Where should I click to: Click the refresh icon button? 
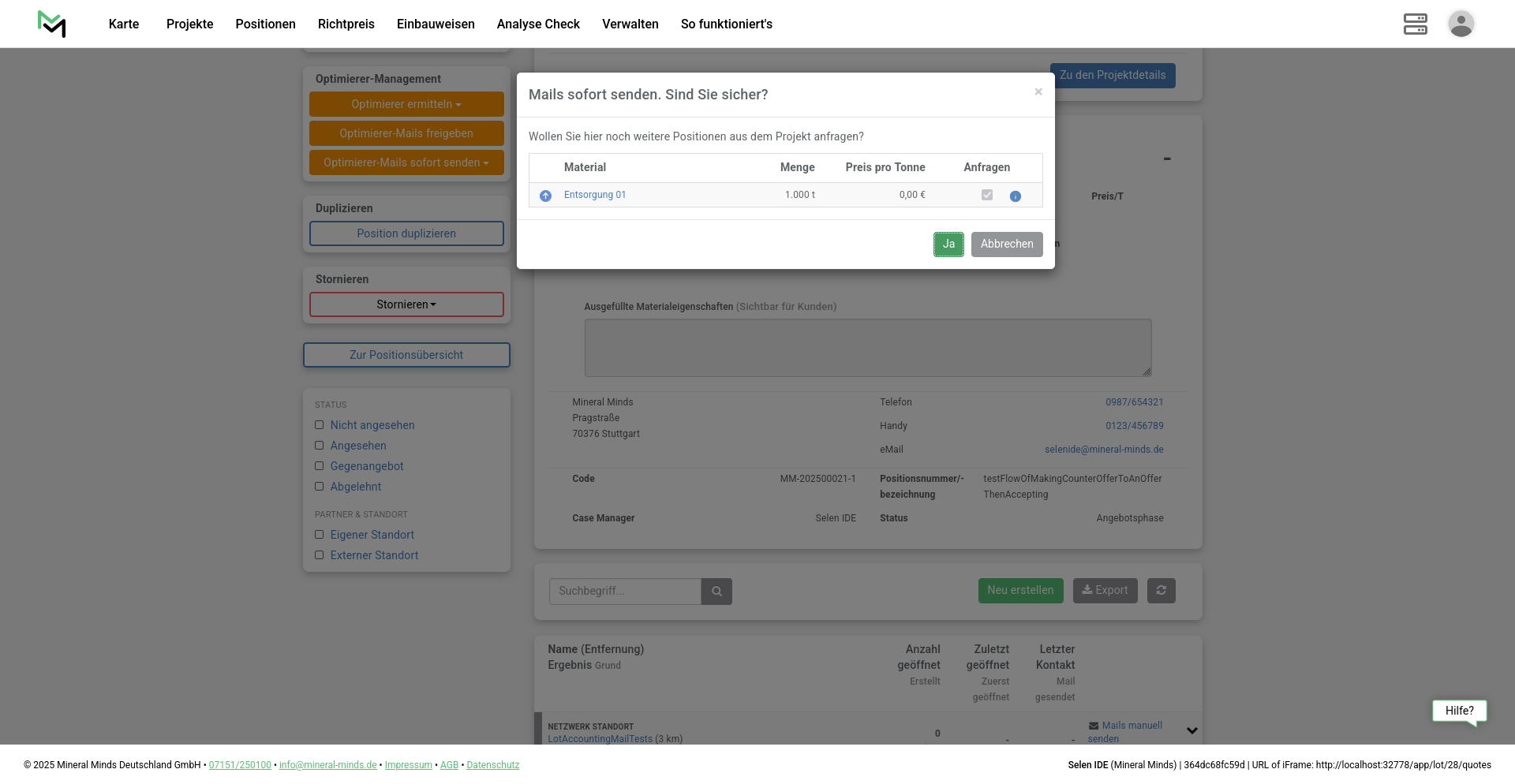pyautogui.click(x=1161, y=591)
